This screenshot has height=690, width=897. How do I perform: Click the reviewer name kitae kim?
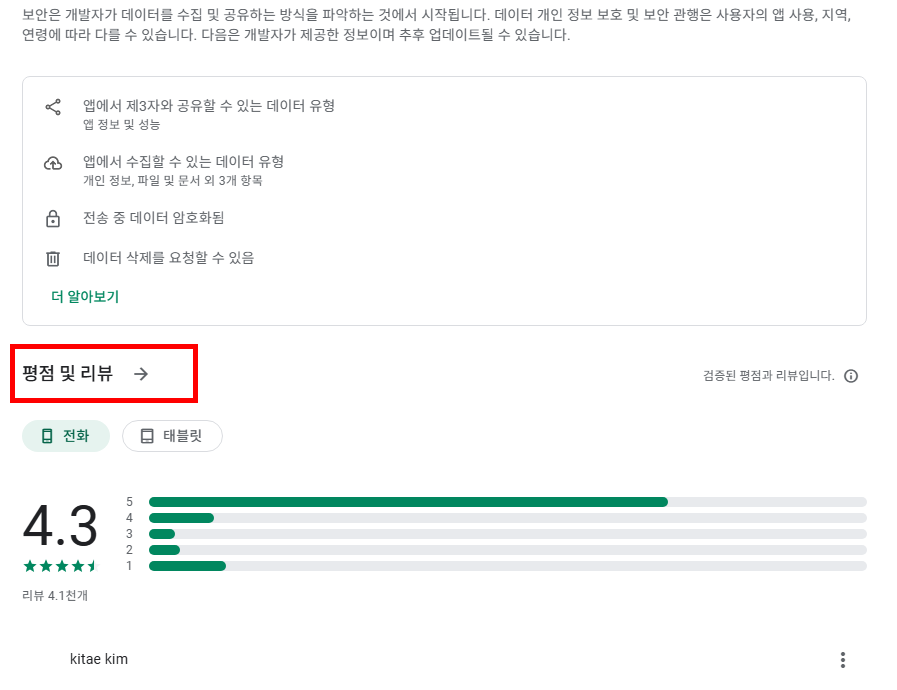pos(99,659)
